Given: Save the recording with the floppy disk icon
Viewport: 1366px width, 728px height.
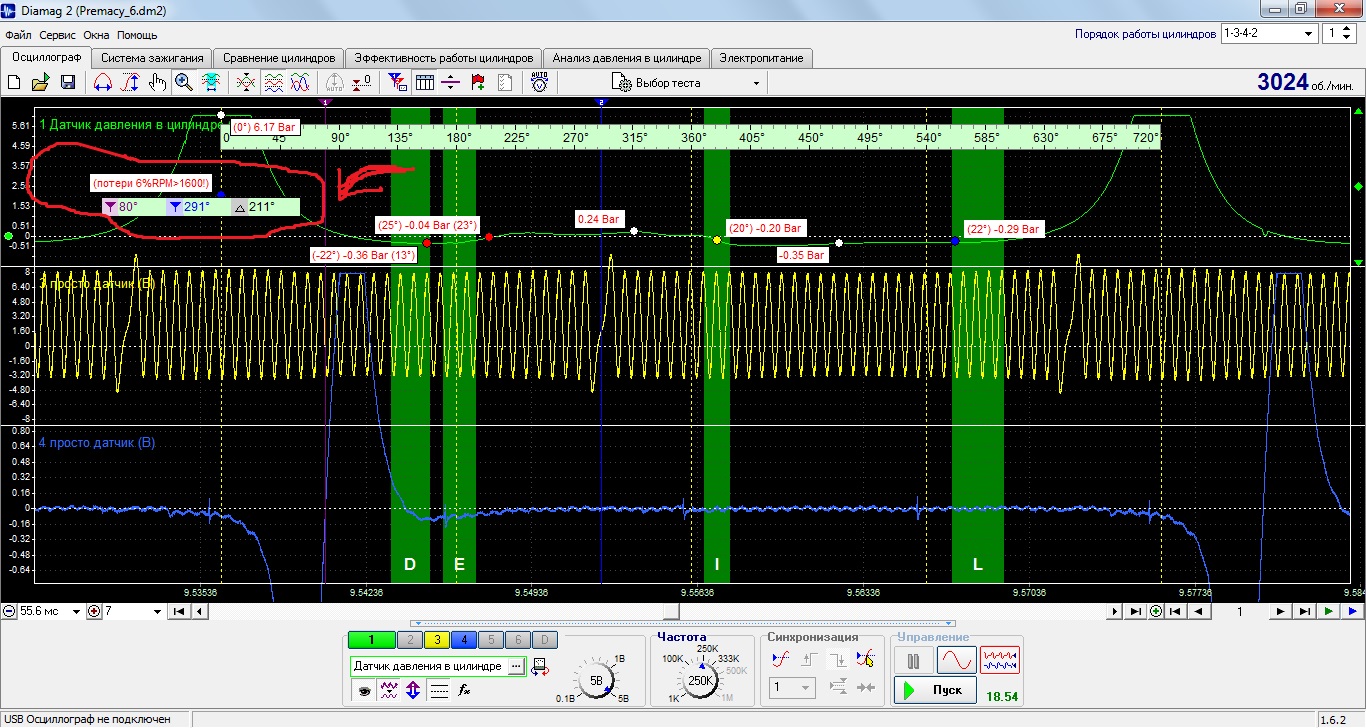Looking at the screenshot, I should (68, 83).
